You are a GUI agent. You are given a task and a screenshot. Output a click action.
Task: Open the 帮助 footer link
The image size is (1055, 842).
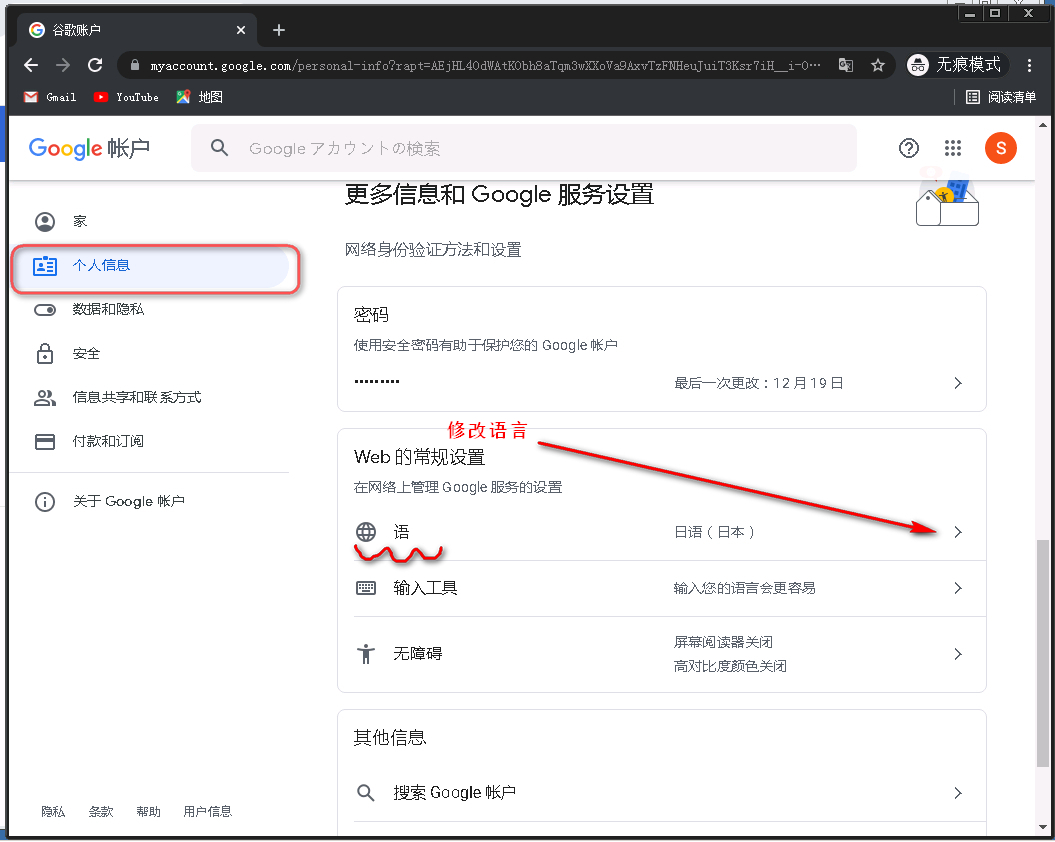click(148, 812)
